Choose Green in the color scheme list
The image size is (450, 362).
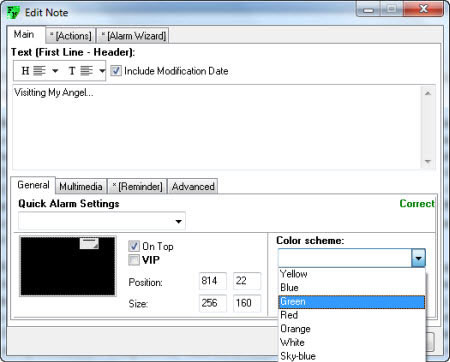pyautogui.click(x=352, y=302)
